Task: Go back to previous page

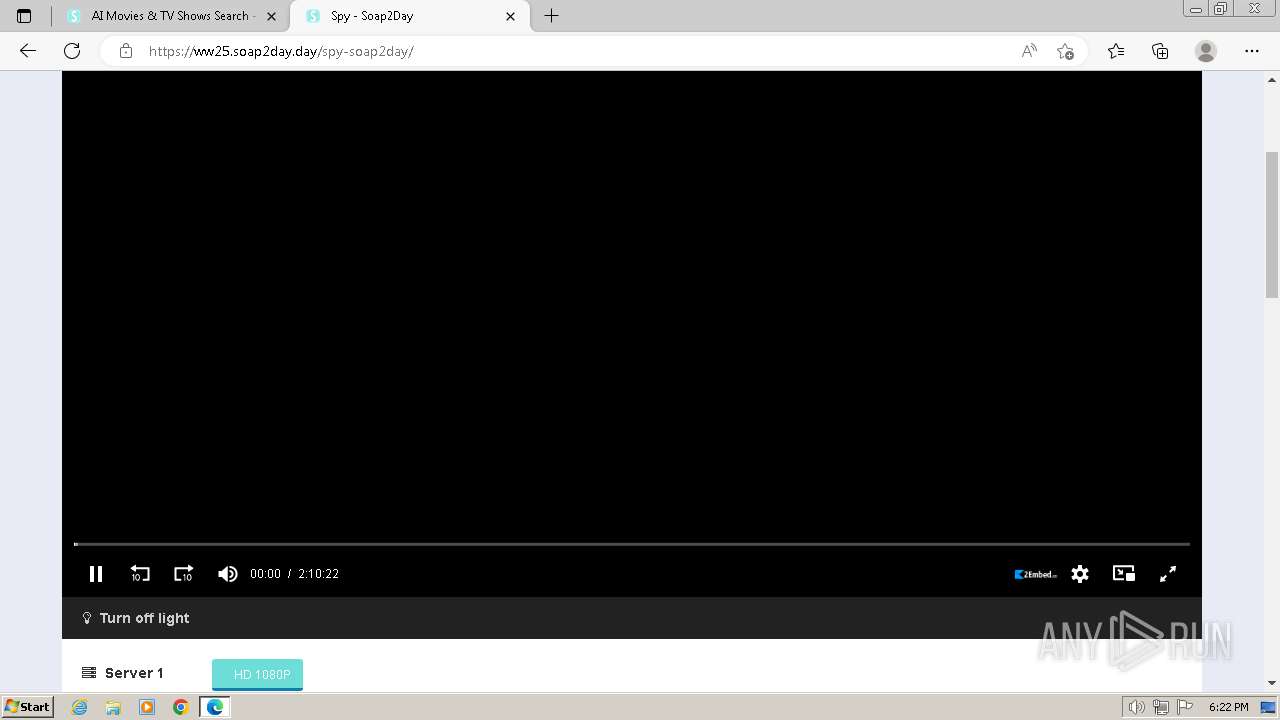Action: point(28,51)
